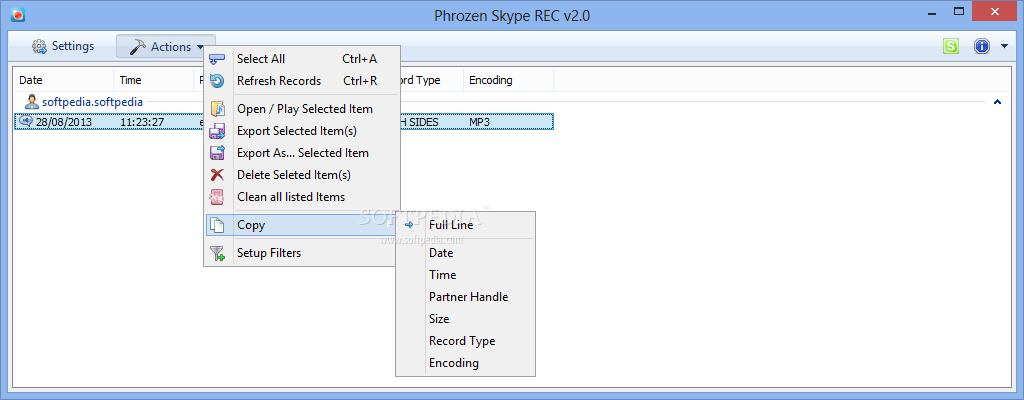Click the red X Delete icon
This screenshot has width=1024, height=400.
click(217, 175)
